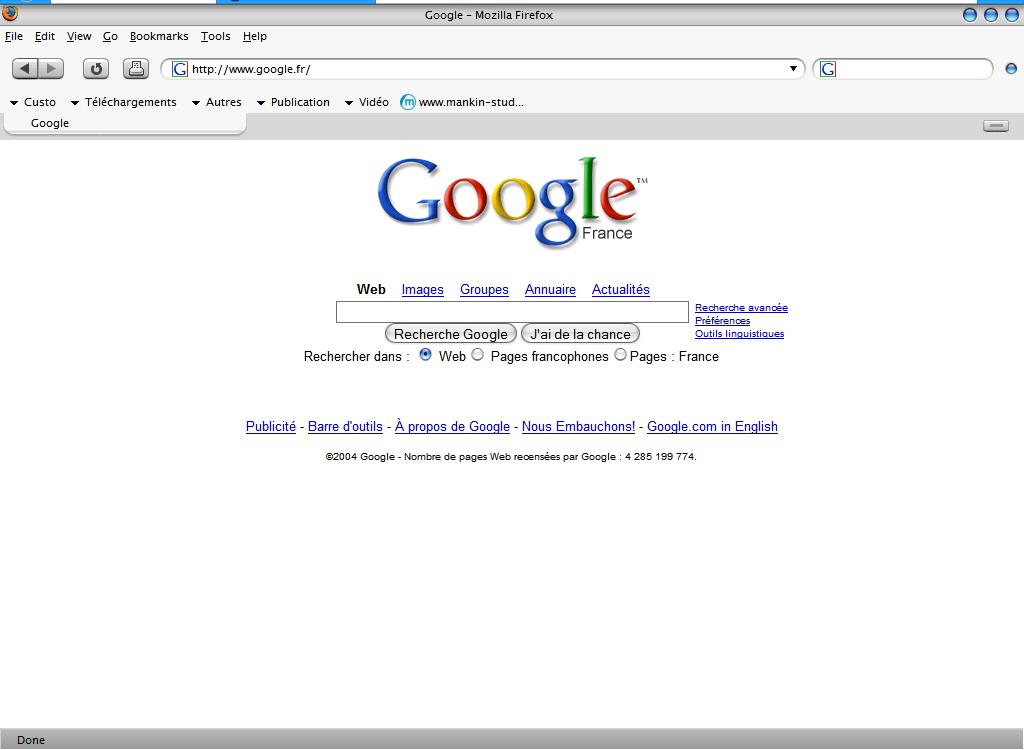Close the tab with tab bar button
Image resolution: width=1024 pixels, height=750 pixels.
click(x=996, y=125)
